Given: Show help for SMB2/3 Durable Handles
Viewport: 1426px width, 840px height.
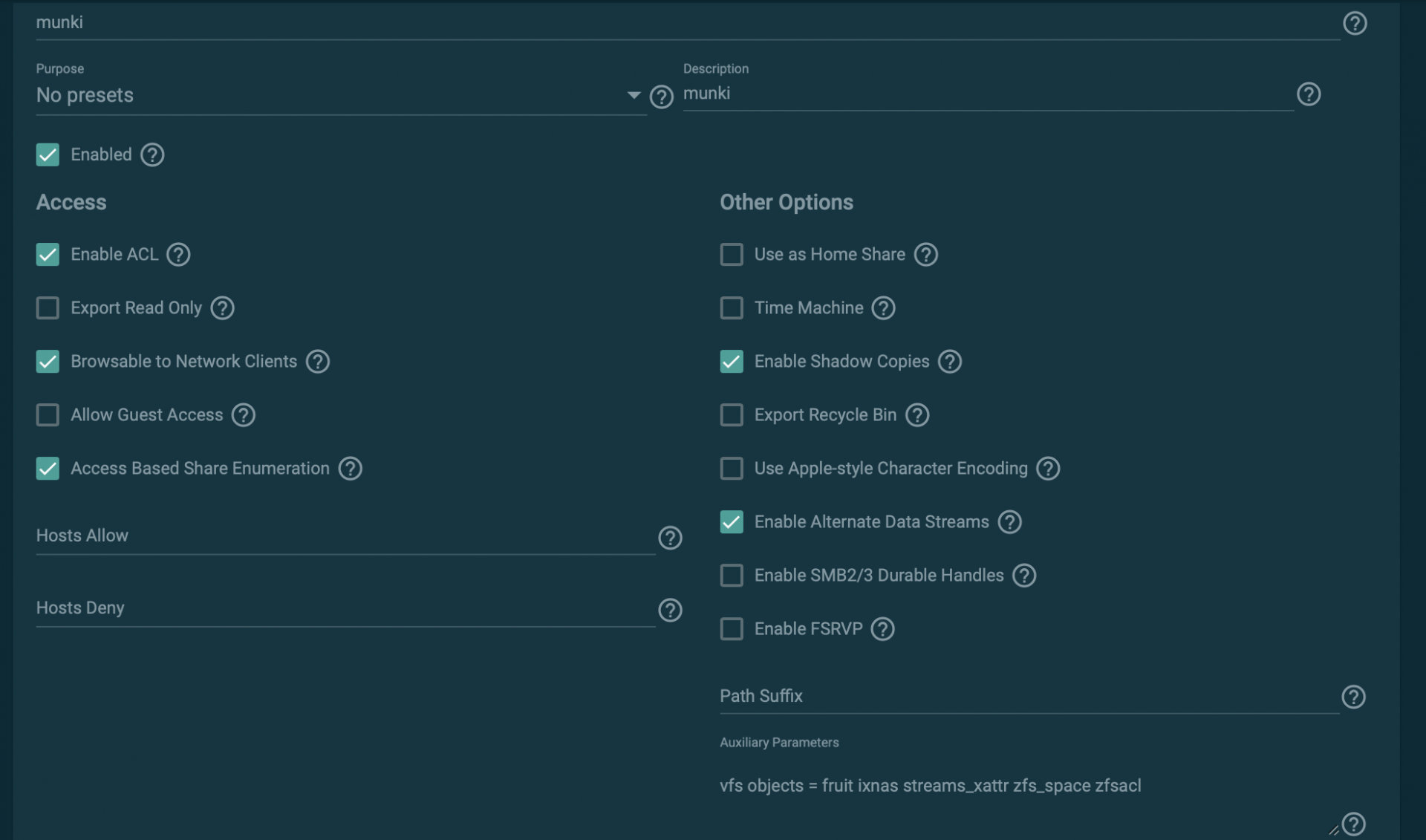Looking at the screenshot, I should (1024, 575).
